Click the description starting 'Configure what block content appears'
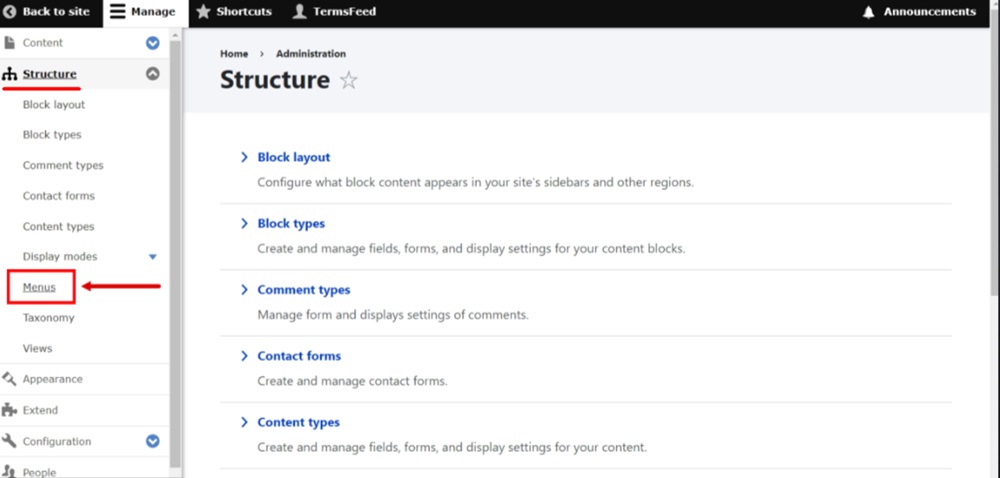 [475, 182]
